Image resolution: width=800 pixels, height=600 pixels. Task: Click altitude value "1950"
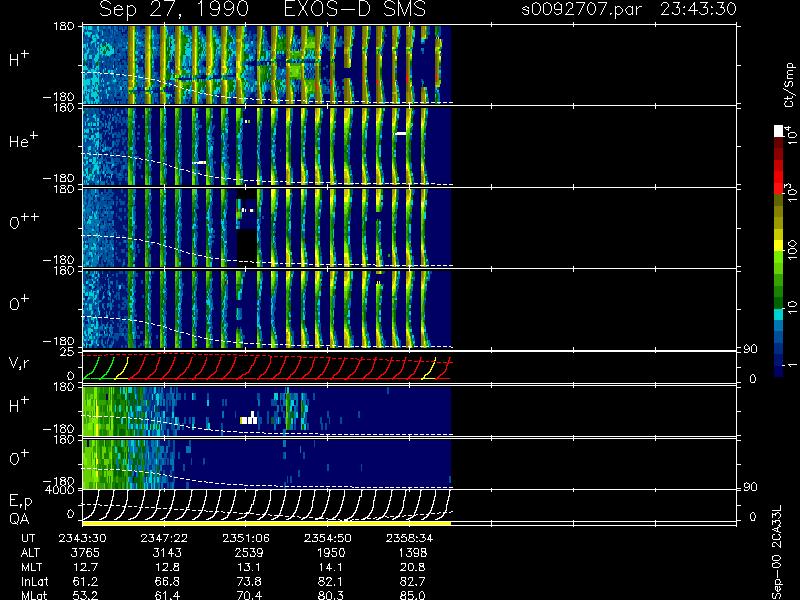[331, 553]
